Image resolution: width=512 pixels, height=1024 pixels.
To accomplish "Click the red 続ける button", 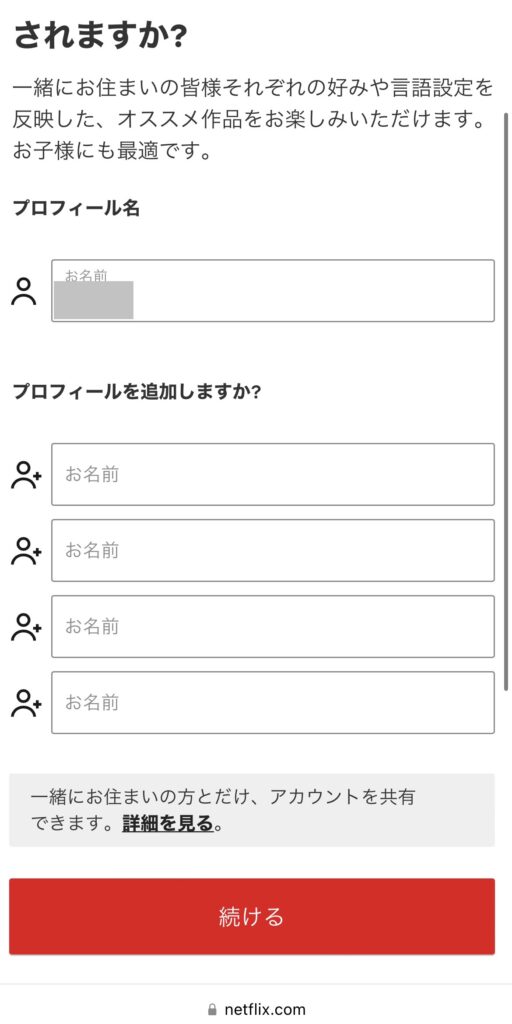I will (251, 916).
